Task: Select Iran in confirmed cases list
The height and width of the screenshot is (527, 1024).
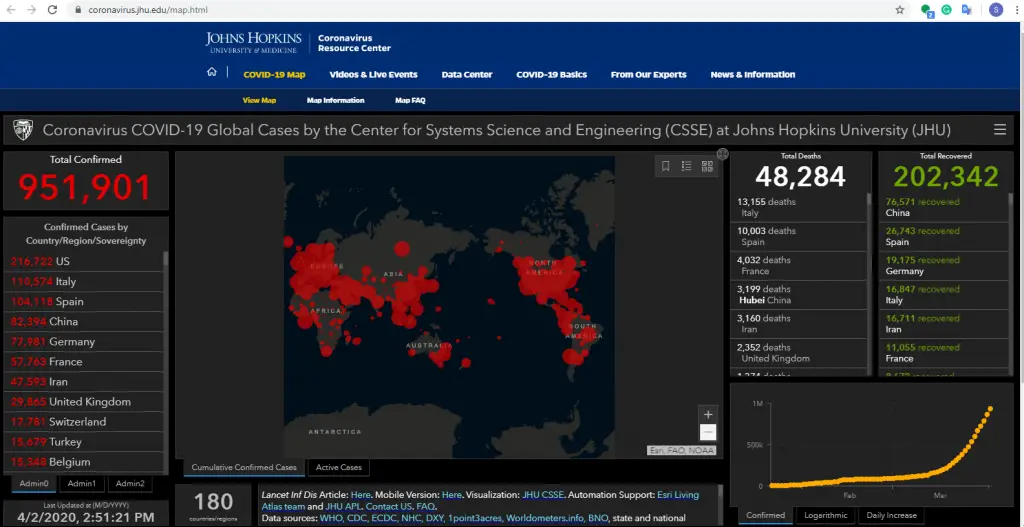Action: click(84, 381)
